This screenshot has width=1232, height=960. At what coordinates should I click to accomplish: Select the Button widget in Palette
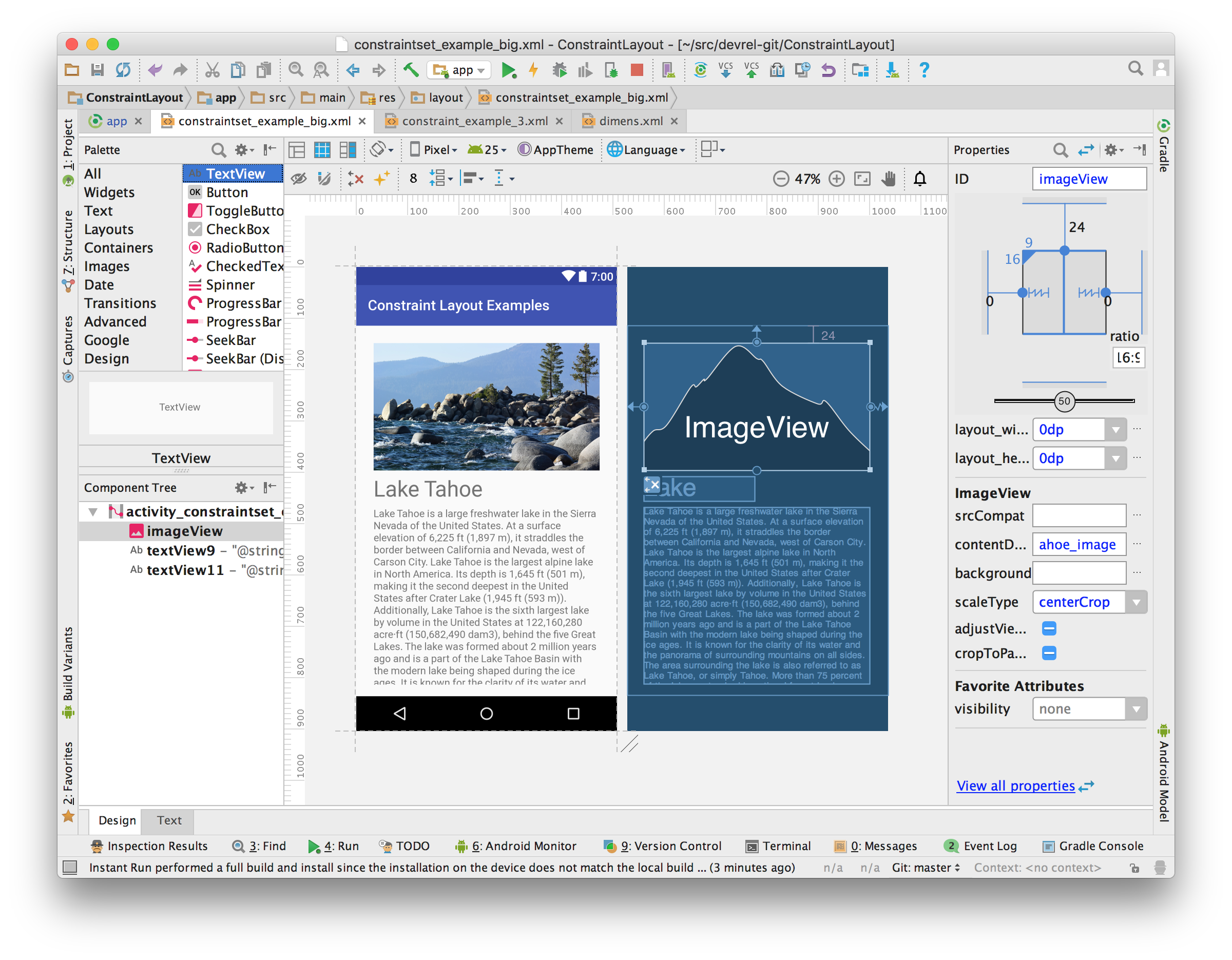pos(227,193)
